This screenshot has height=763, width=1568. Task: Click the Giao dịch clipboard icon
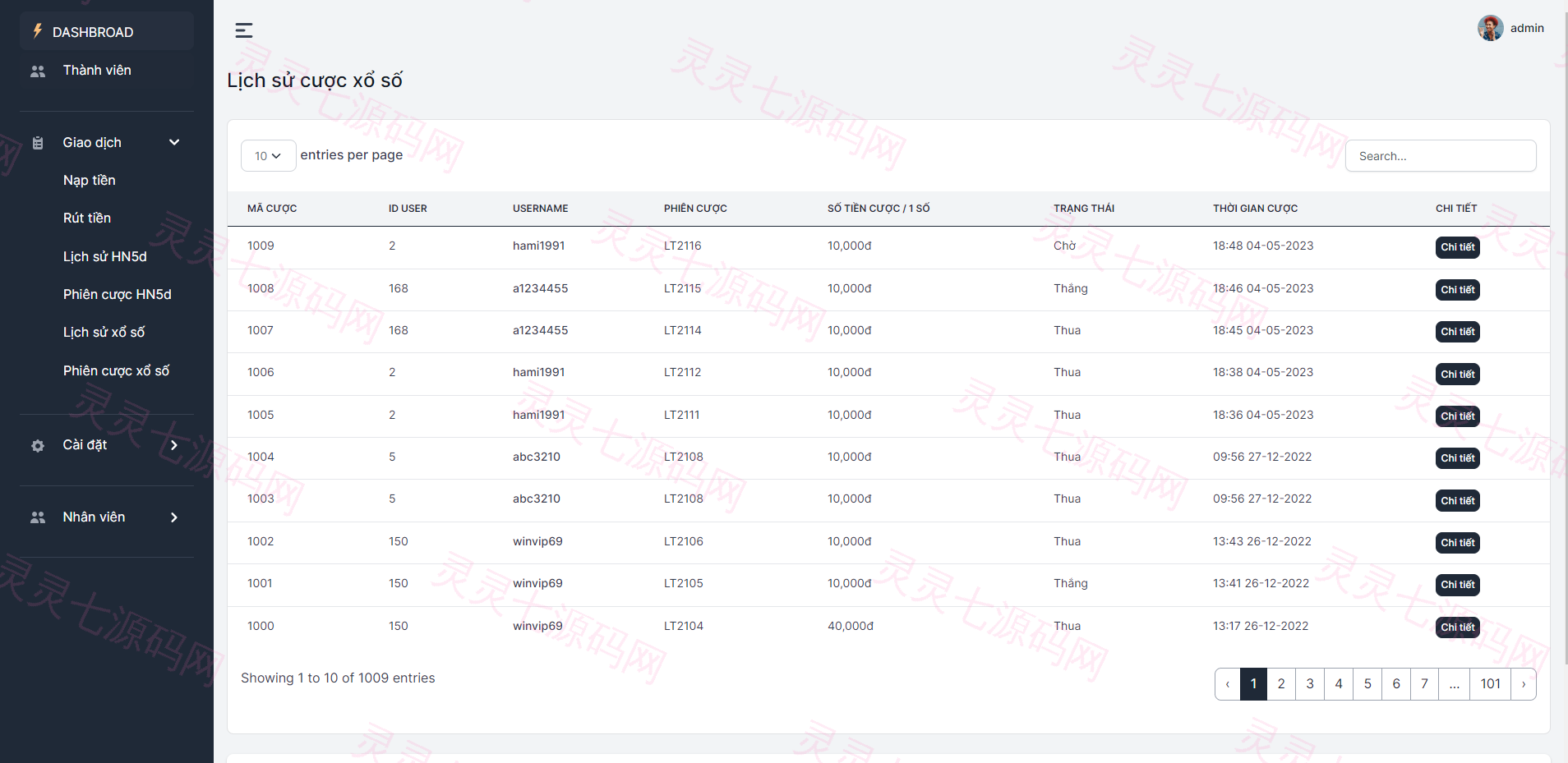point(38,143)
